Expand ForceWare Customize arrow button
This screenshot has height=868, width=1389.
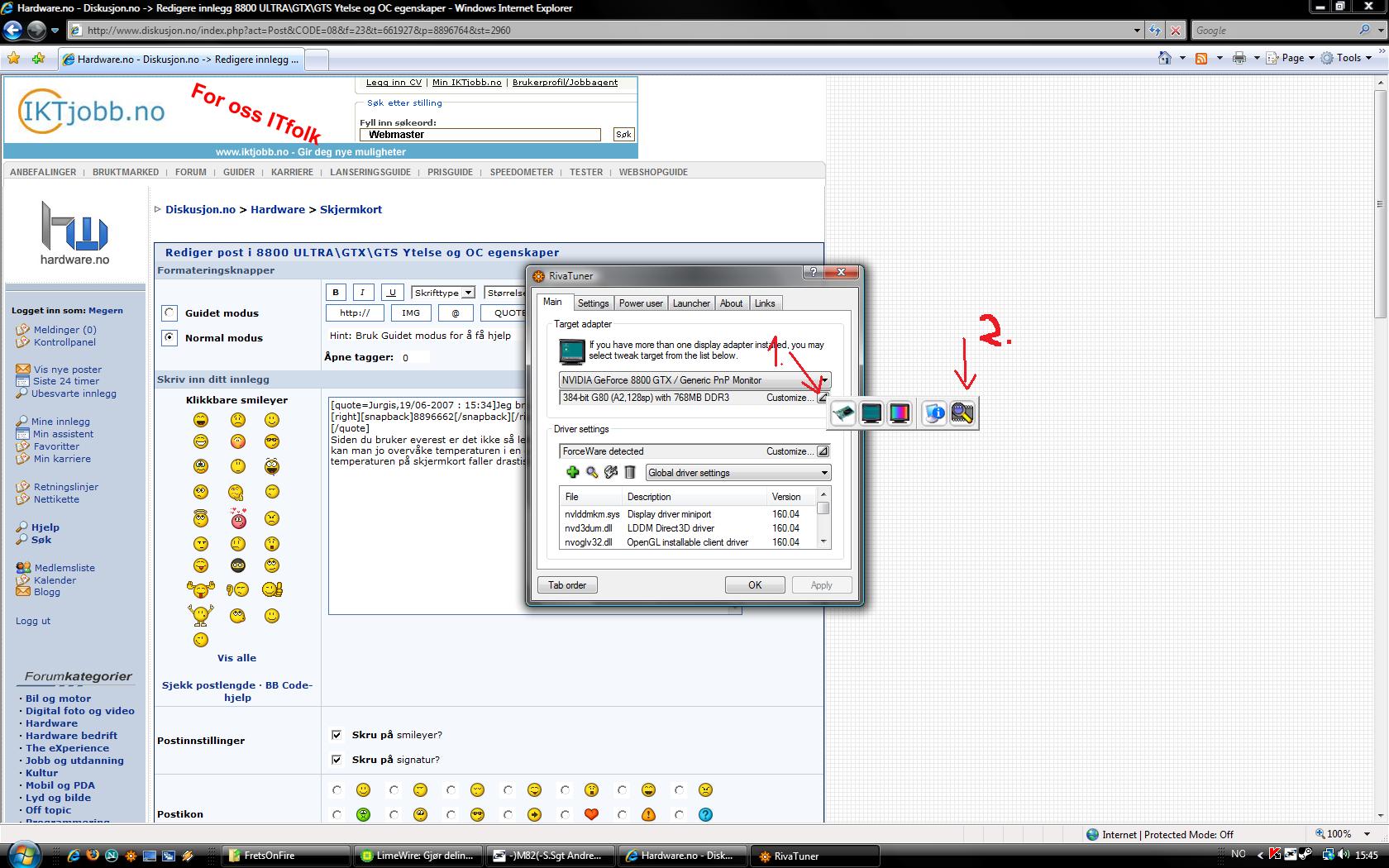pyautogui.click(x=823, y=451)
